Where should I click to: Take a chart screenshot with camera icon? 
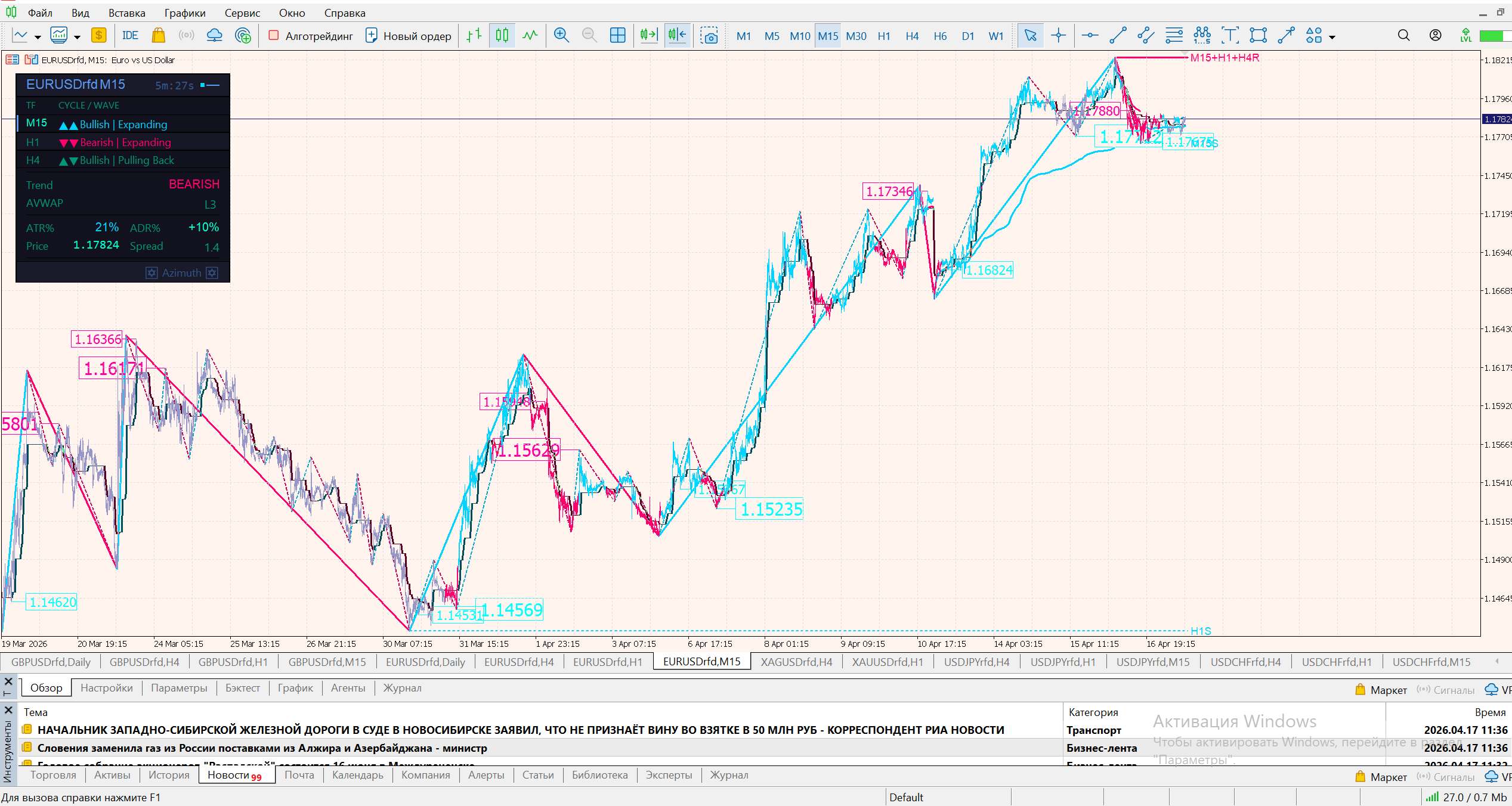pos(709,36)
